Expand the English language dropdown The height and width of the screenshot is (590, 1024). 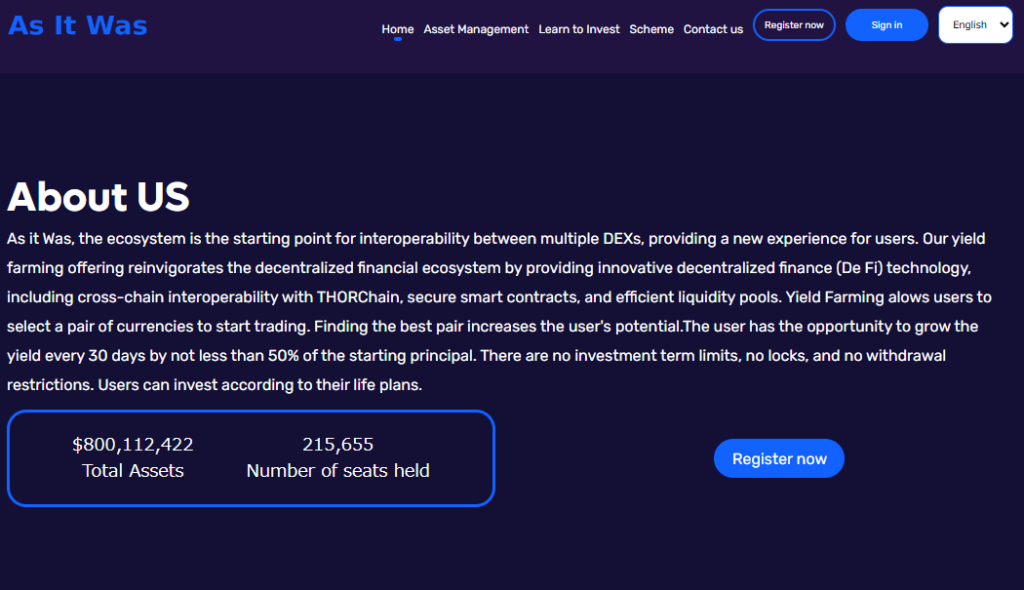click(x=975, y=25)
